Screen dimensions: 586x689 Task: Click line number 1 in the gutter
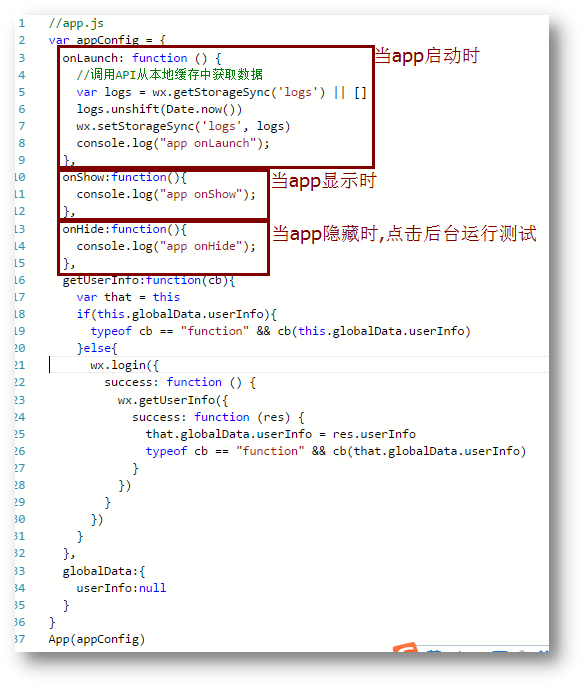click(22, 23)
